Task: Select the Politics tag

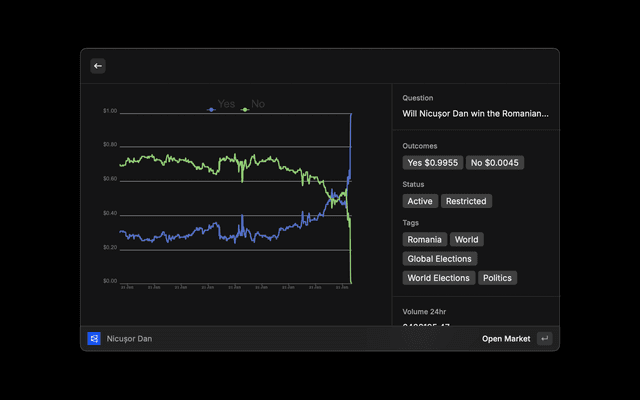Action: [498, 278]
